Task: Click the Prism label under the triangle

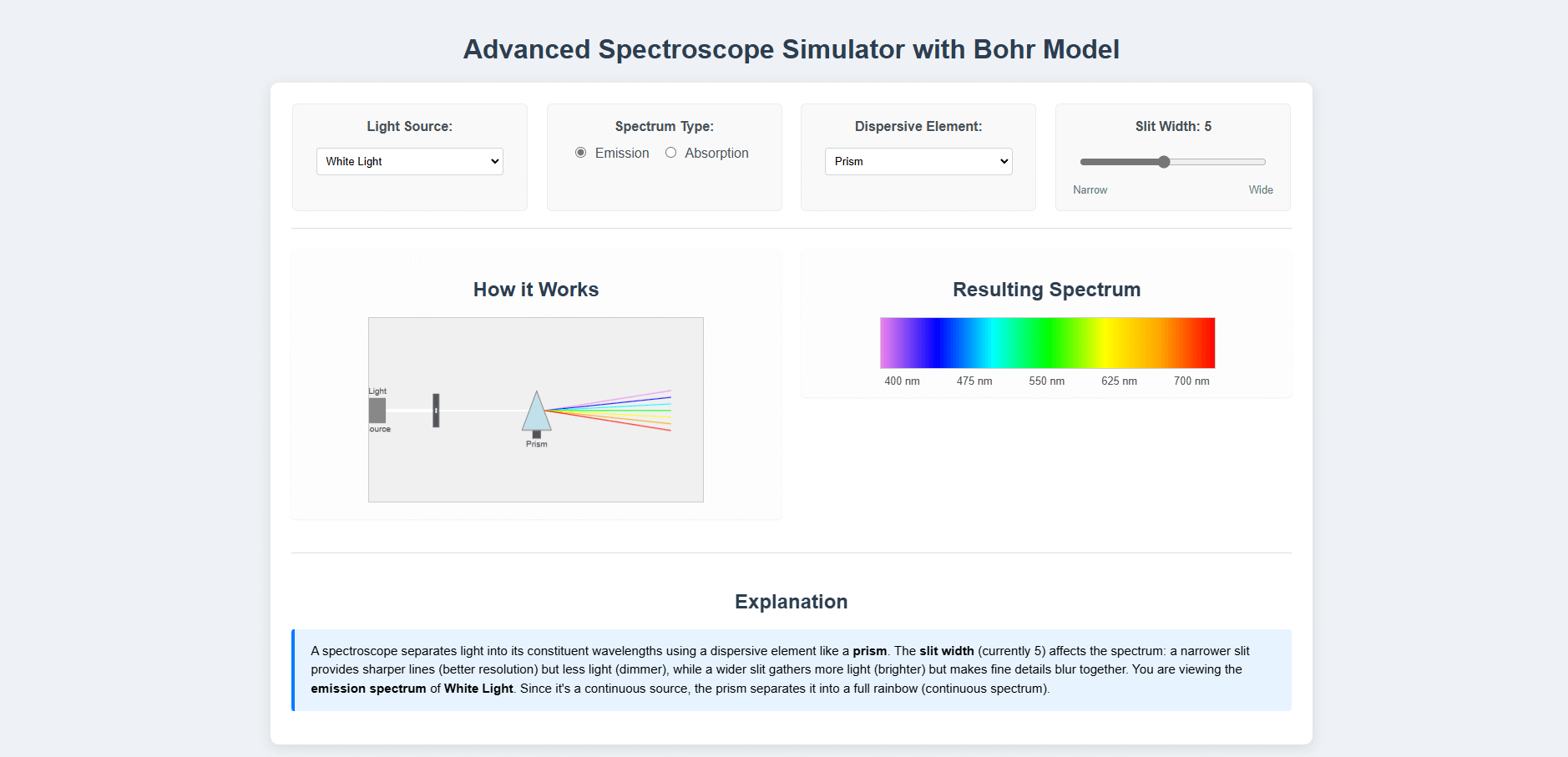Action: click(537, 444)
